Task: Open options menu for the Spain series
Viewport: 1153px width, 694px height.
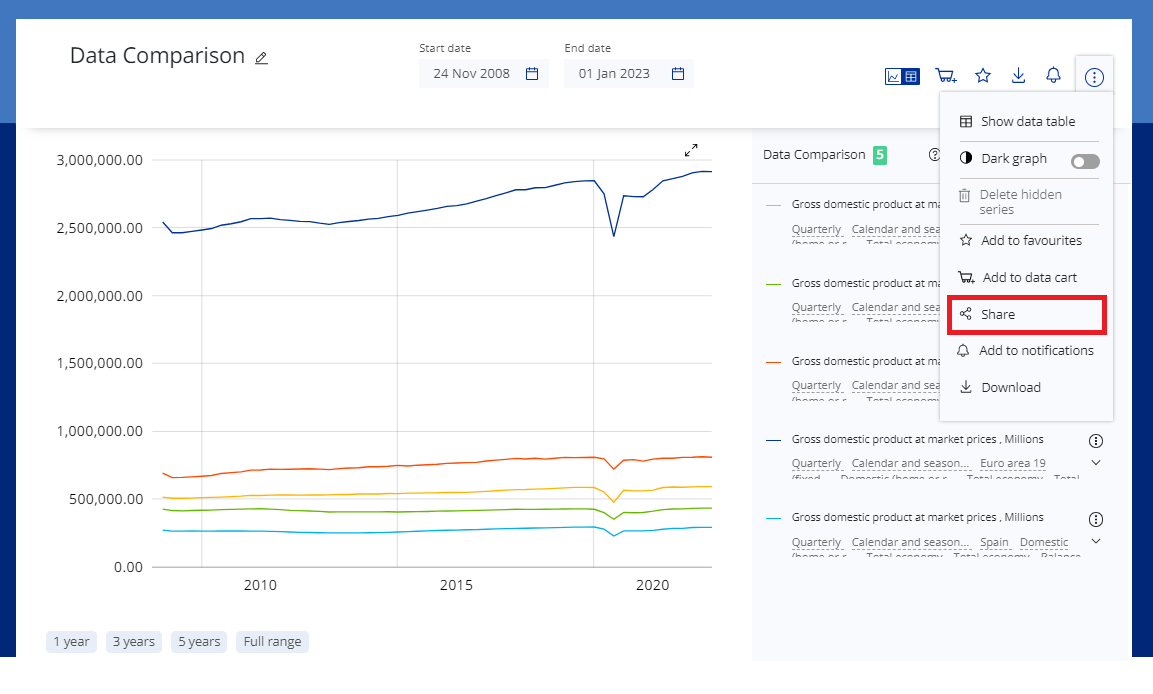Action: point(1096,519)
